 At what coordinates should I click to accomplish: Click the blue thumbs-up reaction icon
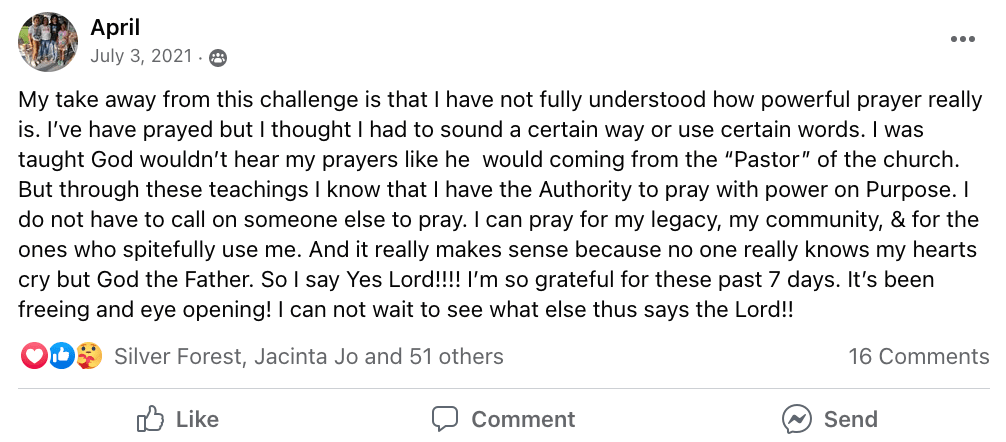click(62, 356)
